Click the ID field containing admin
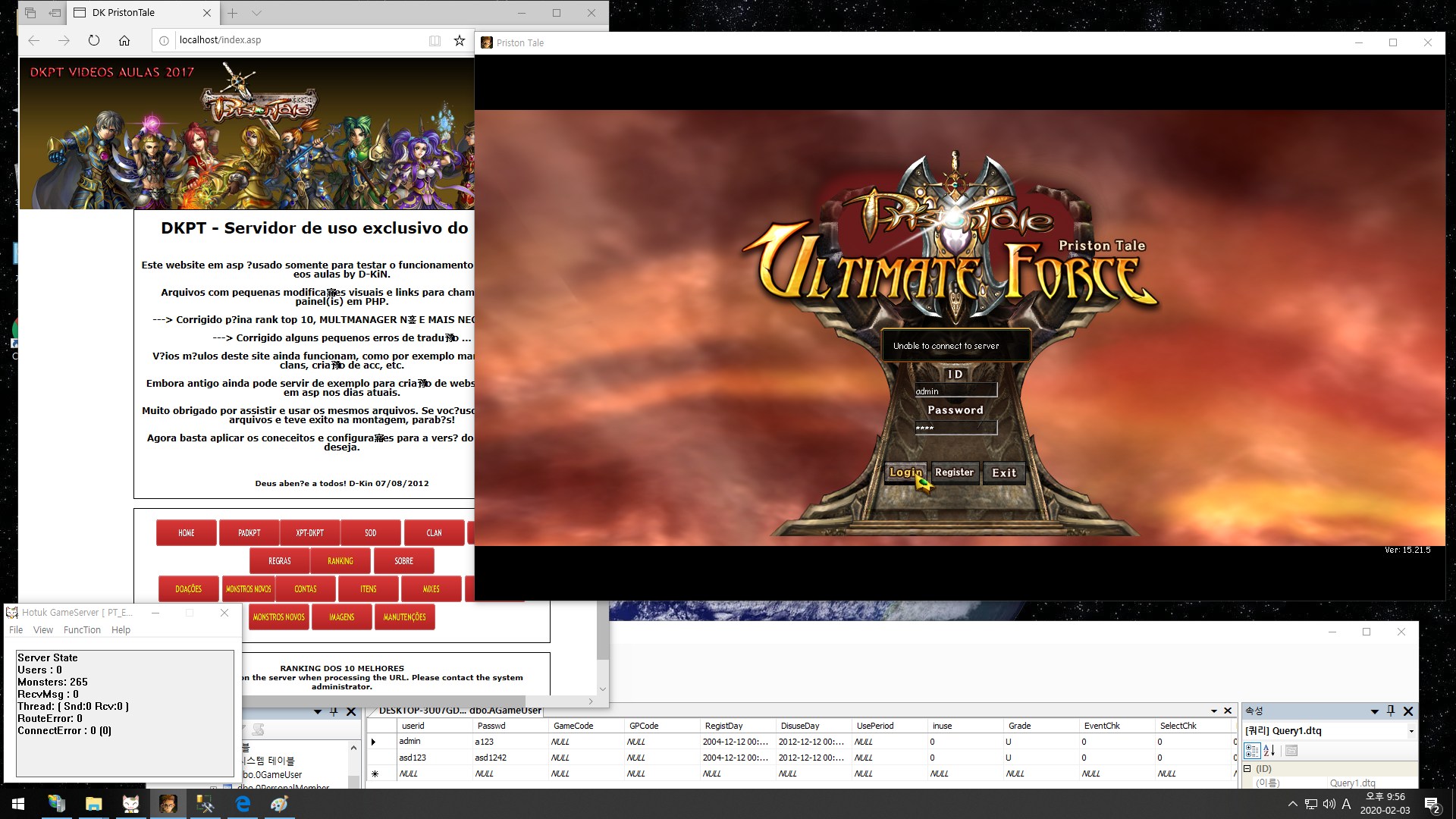Viewport: 1456px width, 819px height. (x=955, y=391)
